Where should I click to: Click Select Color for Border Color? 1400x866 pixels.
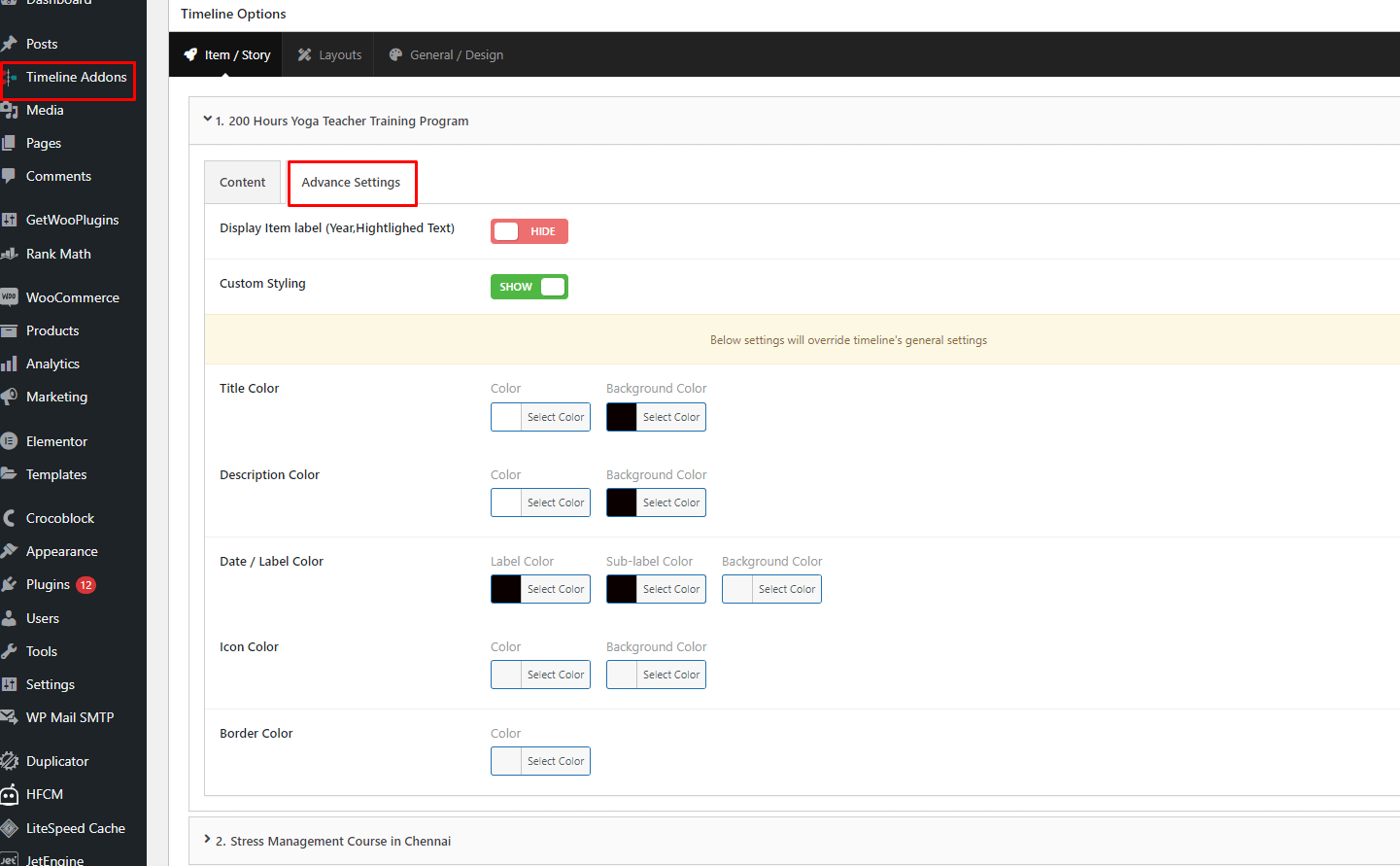[556, 761]
